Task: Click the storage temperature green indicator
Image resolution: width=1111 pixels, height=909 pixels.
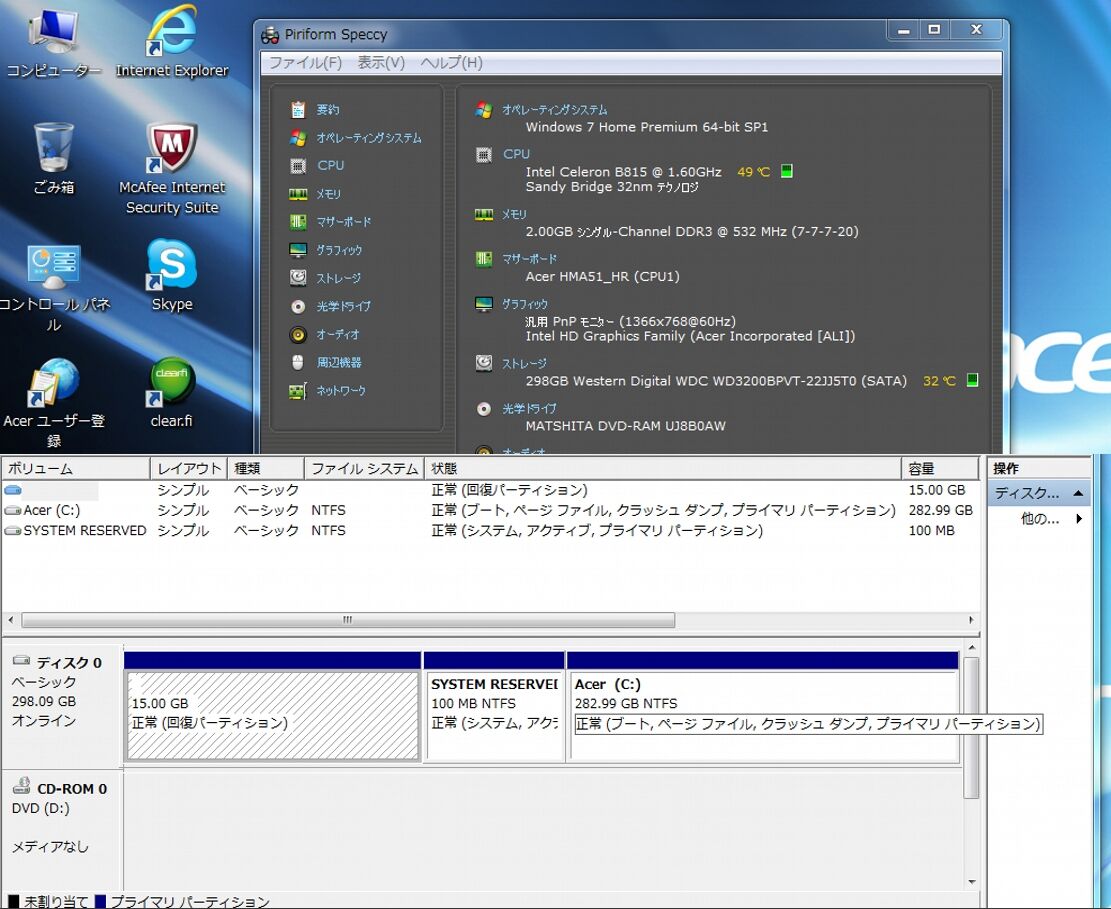Action: [973, 380]
